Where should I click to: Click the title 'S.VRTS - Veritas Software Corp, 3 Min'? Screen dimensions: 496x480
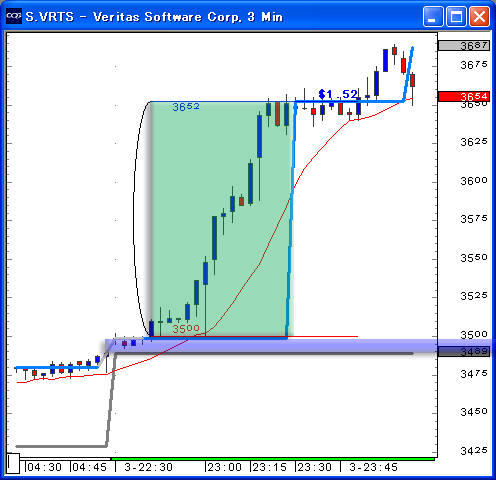pyautogui.click(x=154, y=17)
